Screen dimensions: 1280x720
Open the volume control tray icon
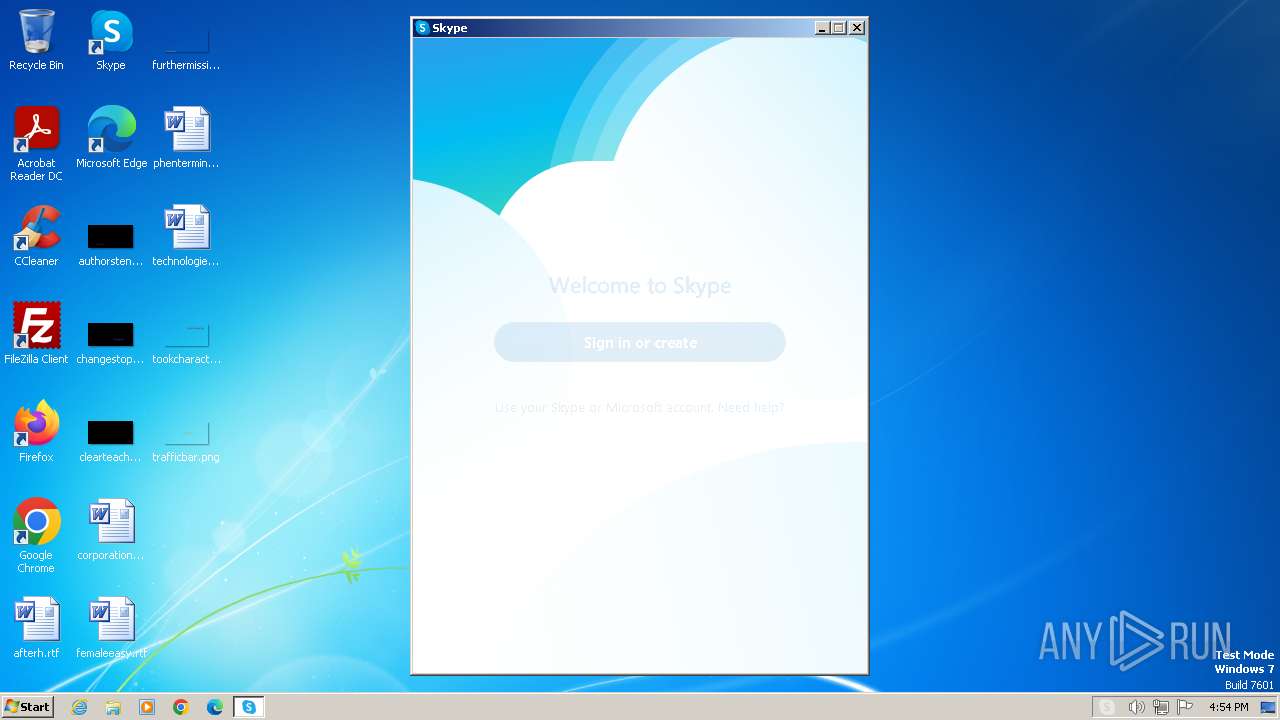click(x=1136, y=707)
